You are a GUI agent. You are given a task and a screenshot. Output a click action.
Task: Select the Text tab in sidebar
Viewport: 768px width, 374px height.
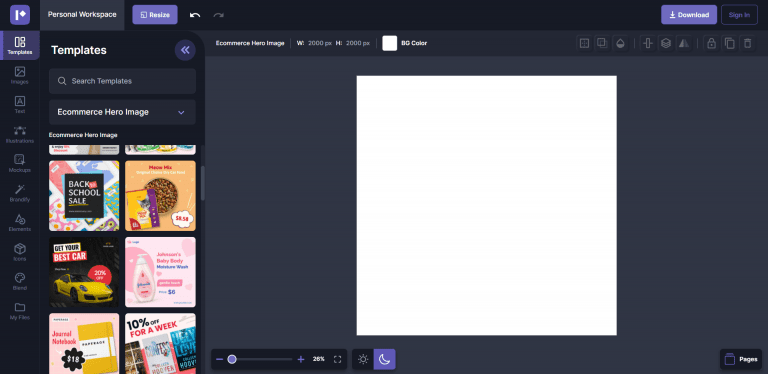pyautogui.click(x=20, y=105)
